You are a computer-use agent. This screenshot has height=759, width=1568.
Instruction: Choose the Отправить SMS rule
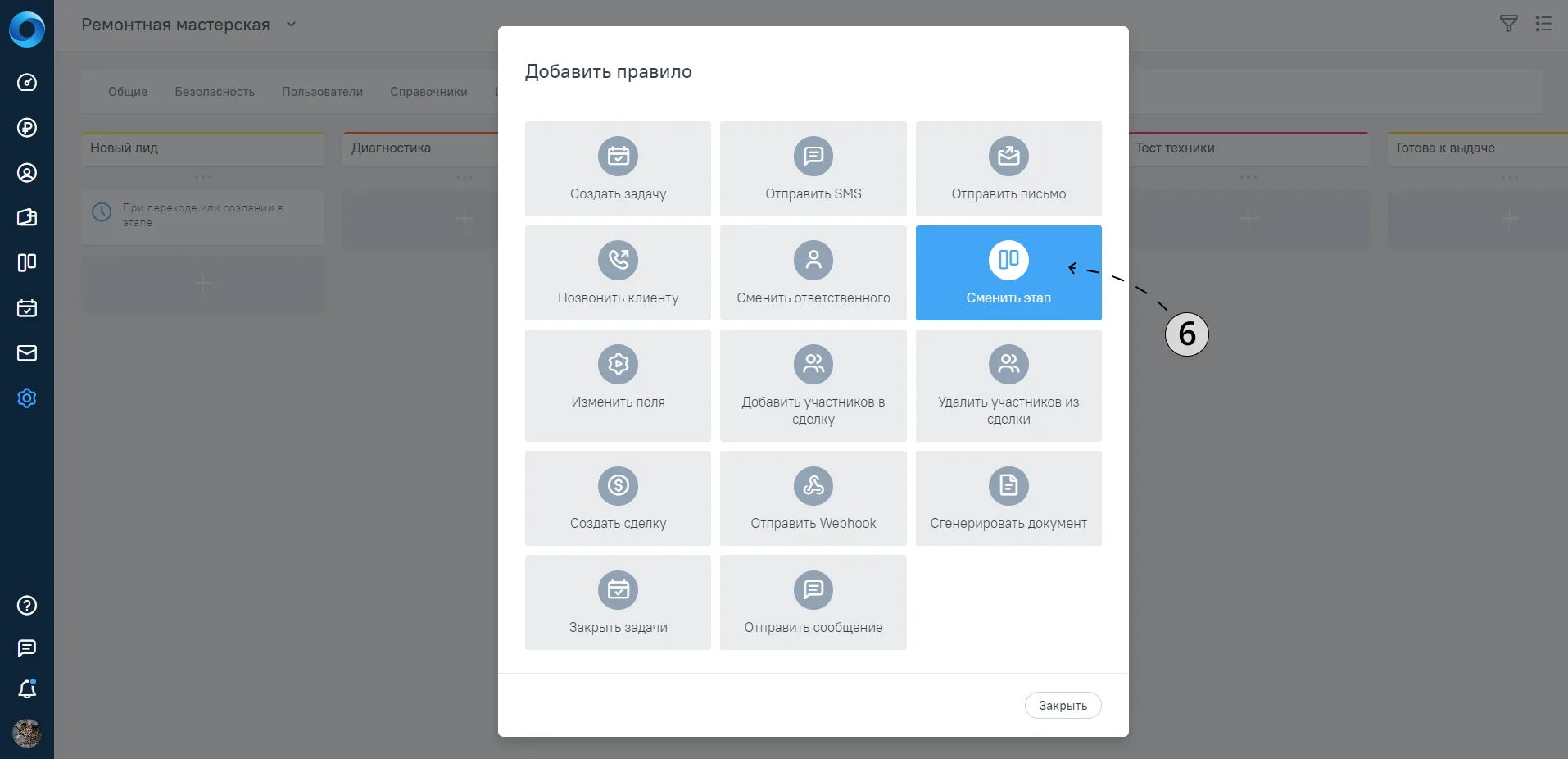tap(813, 169)
